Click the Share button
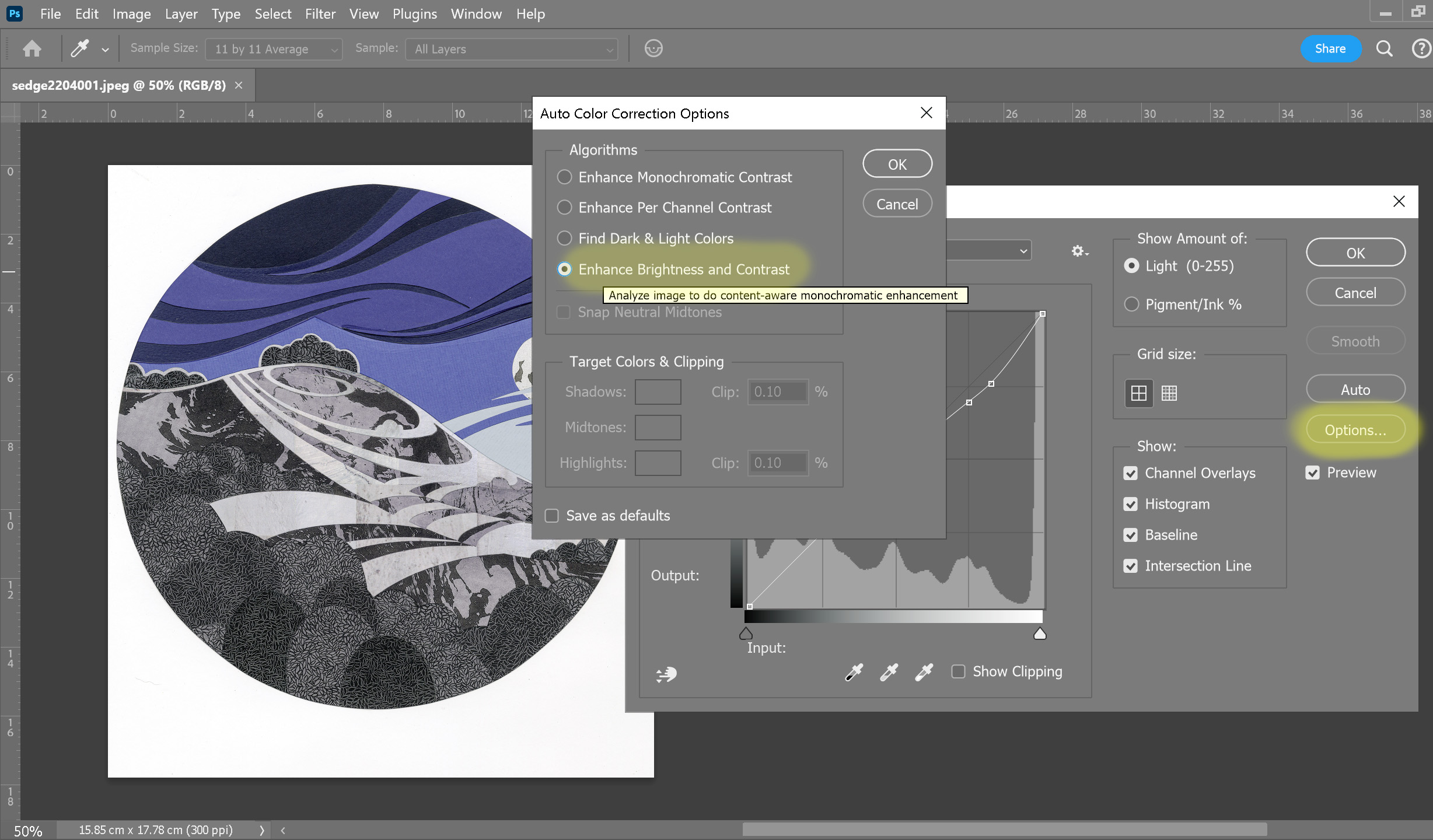The height and width of the screenshot is (840, 1433). coord(1330,48)
